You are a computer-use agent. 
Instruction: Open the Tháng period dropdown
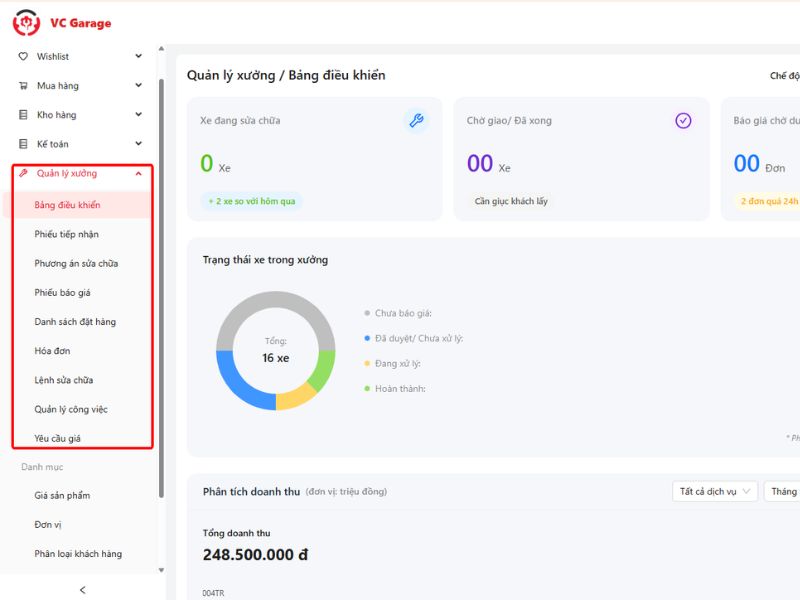coord(784,491)
